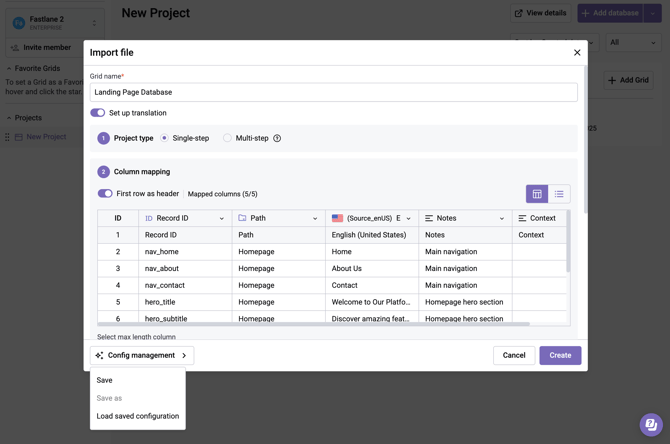Click the Invite member icon
670x444 pixels.
click(15, 47)
